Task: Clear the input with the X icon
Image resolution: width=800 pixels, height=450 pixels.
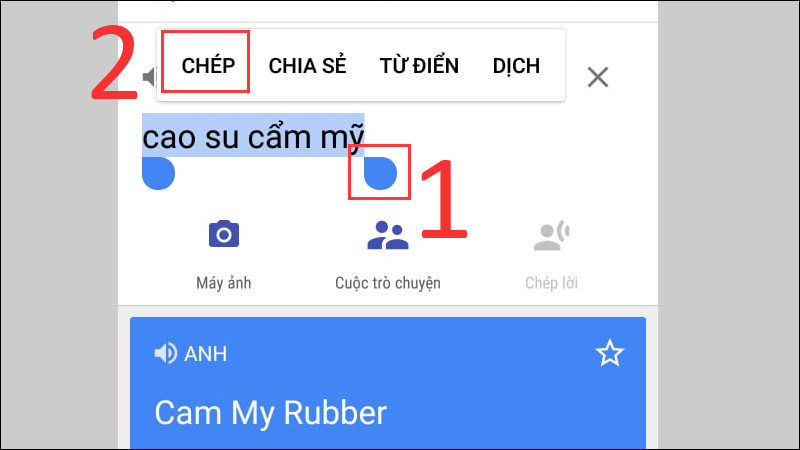Action: pyautogui.click(x=598, y=78)
